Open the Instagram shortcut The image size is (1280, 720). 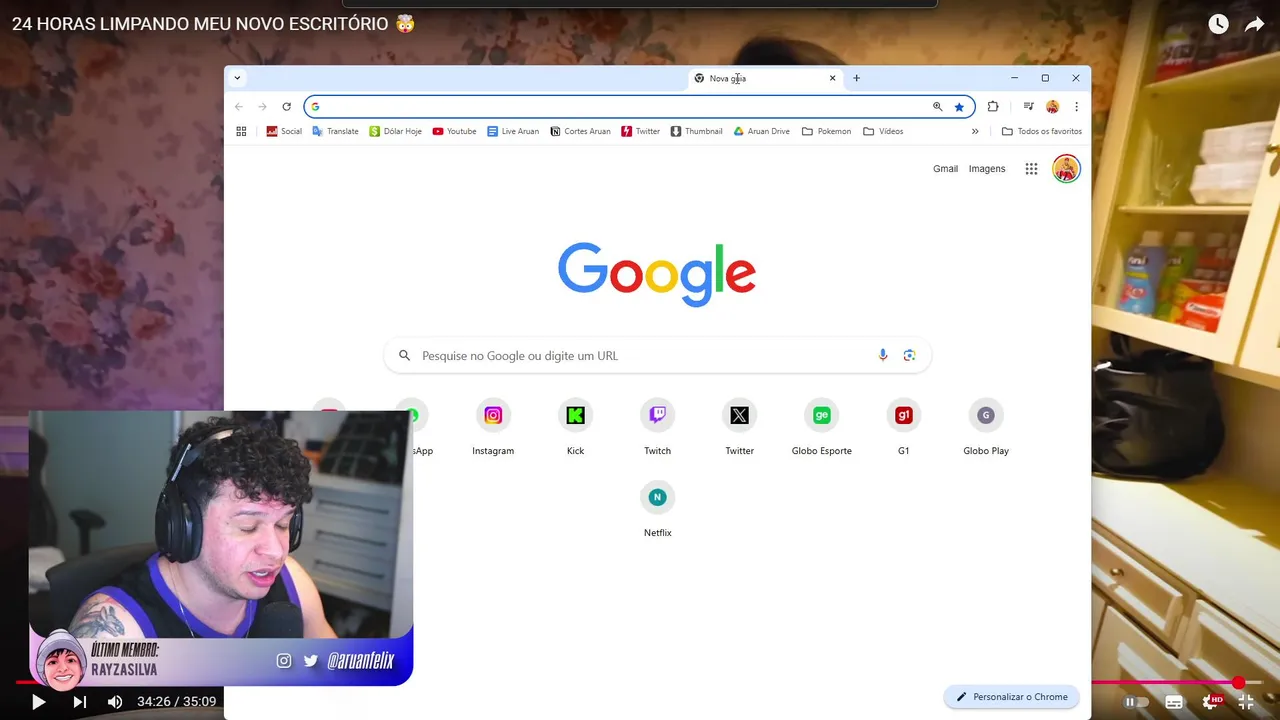(x=493, y=428)
